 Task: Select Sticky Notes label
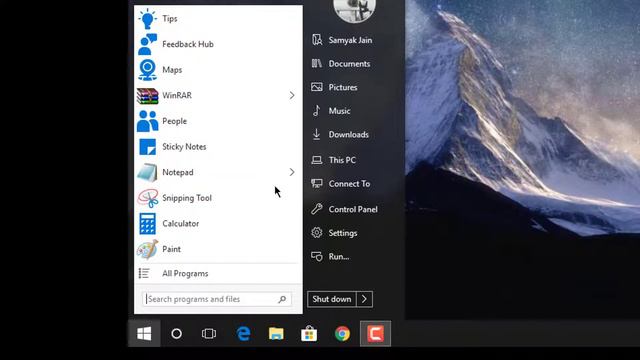(184, 147)
